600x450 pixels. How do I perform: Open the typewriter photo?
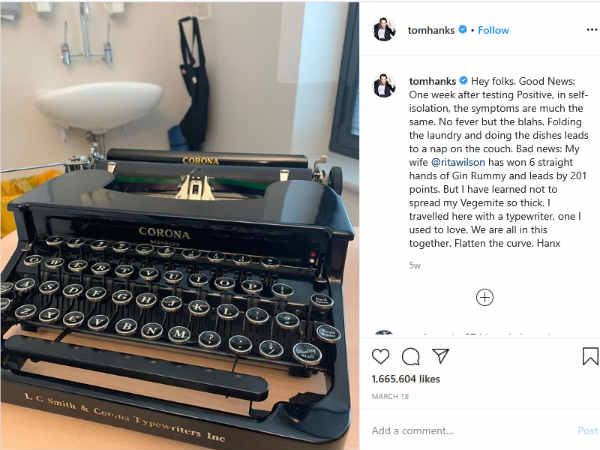click(179, 226)
